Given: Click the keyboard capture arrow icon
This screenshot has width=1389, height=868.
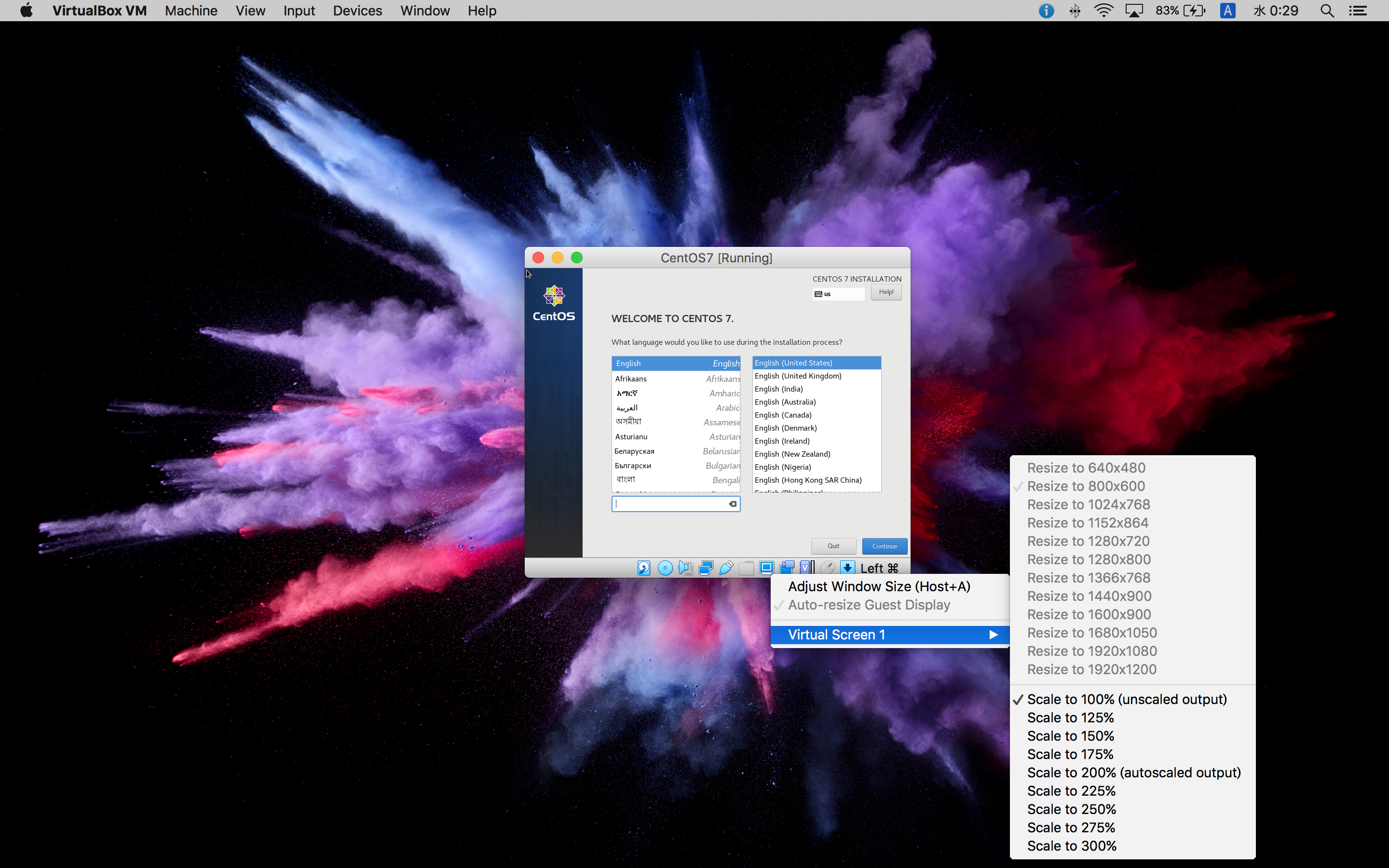Looking at the screenshot, I should click(x=847, y=568).
